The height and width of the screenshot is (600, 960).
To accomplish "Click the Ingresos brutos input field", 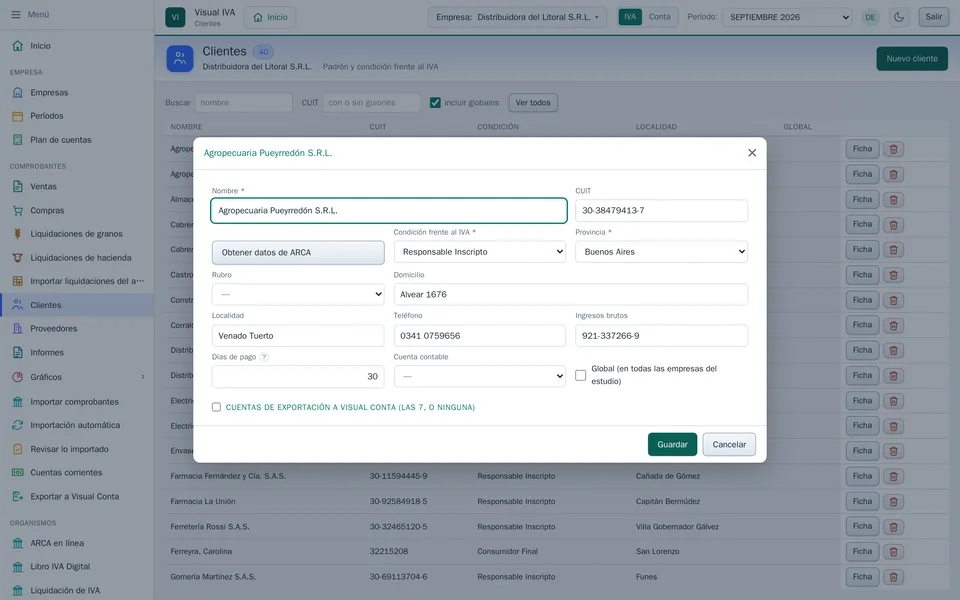I will click(661, 336).
